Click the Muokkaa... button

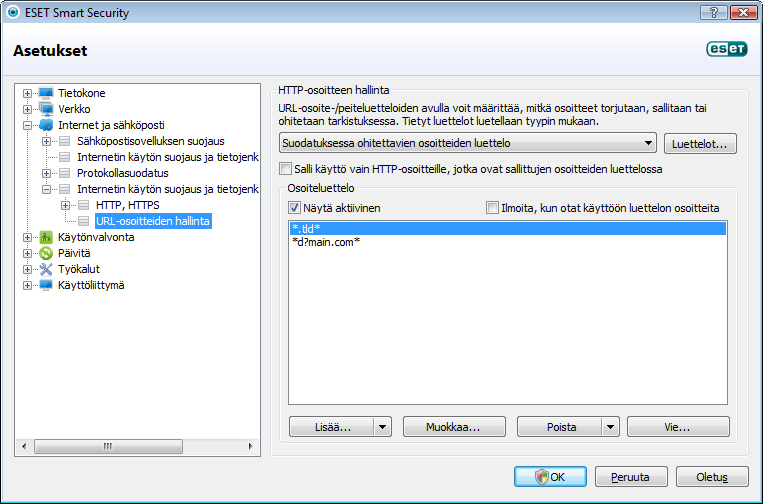click(x=454, y=427)
